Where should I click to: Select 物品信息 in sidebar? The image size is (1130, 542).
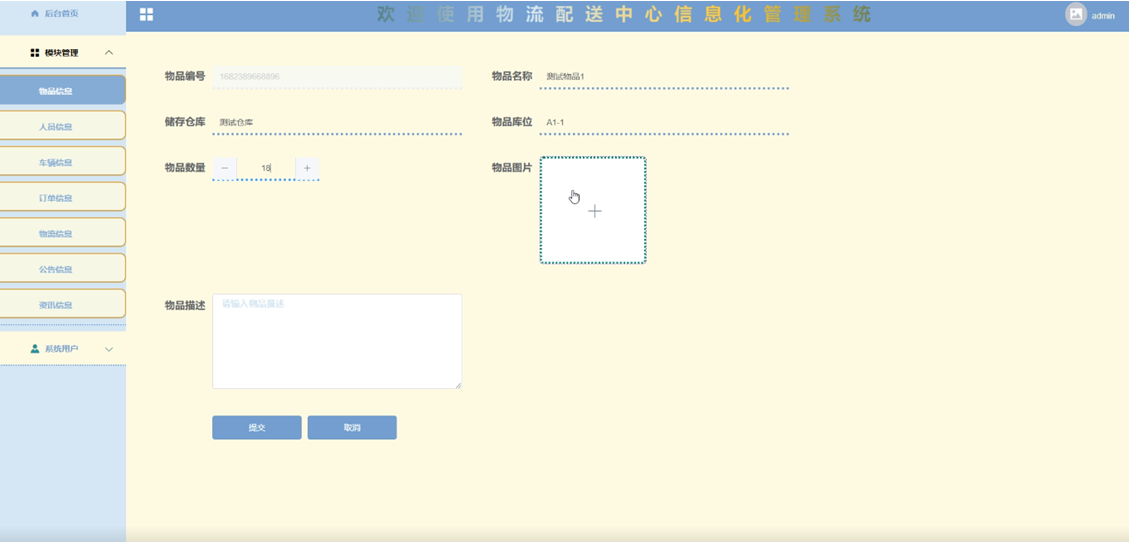pyautogui.click(x=63, y=91)
